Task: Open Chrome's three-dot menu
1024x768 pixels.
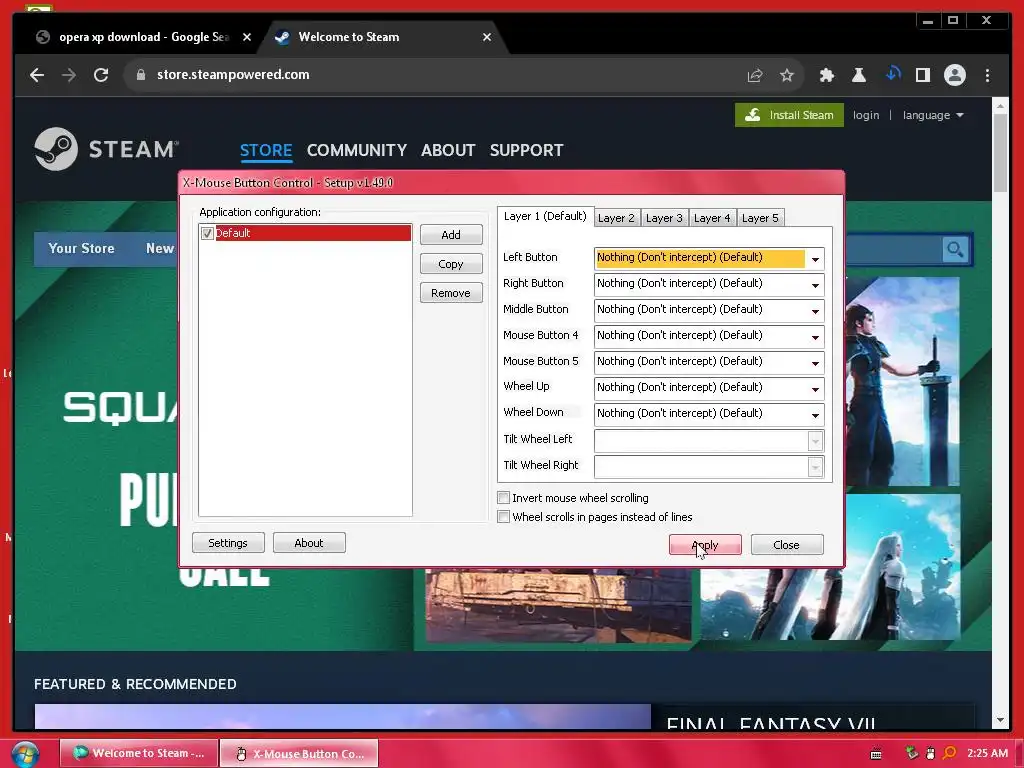Action: coord(987,75)
